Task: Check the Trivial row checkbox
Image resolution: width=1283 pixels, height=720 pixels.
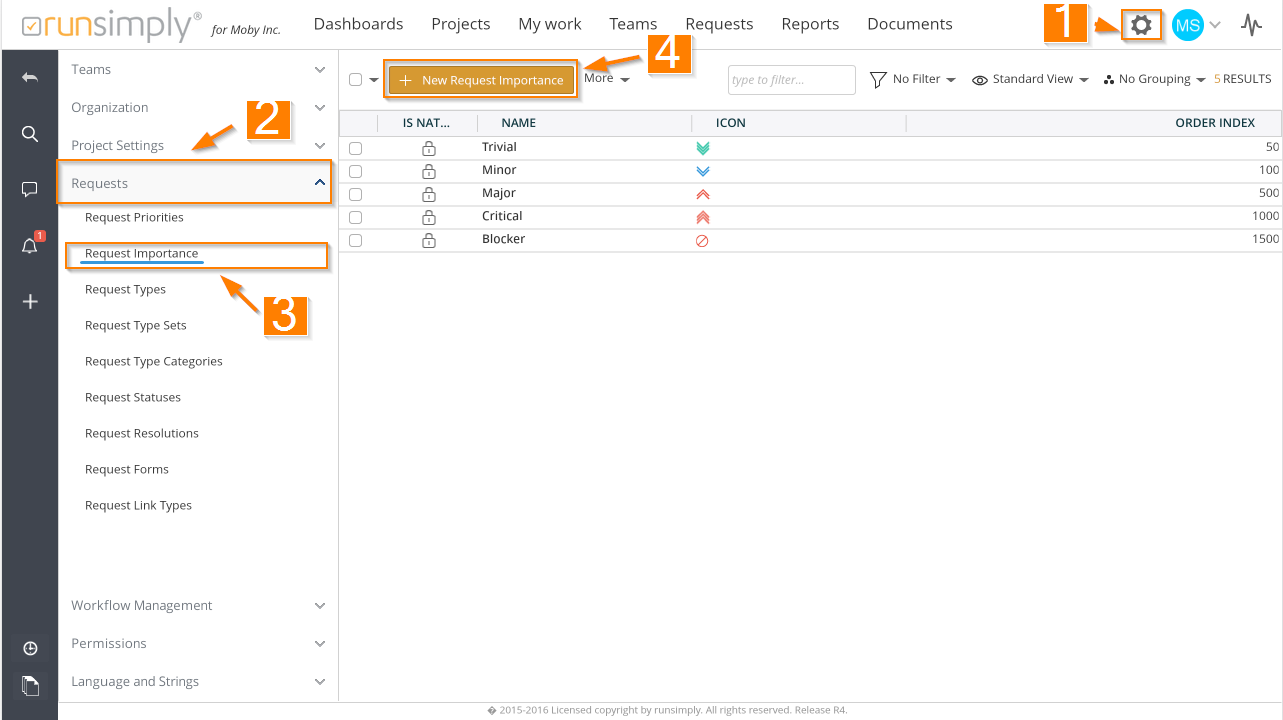Action: pos(355,148)
